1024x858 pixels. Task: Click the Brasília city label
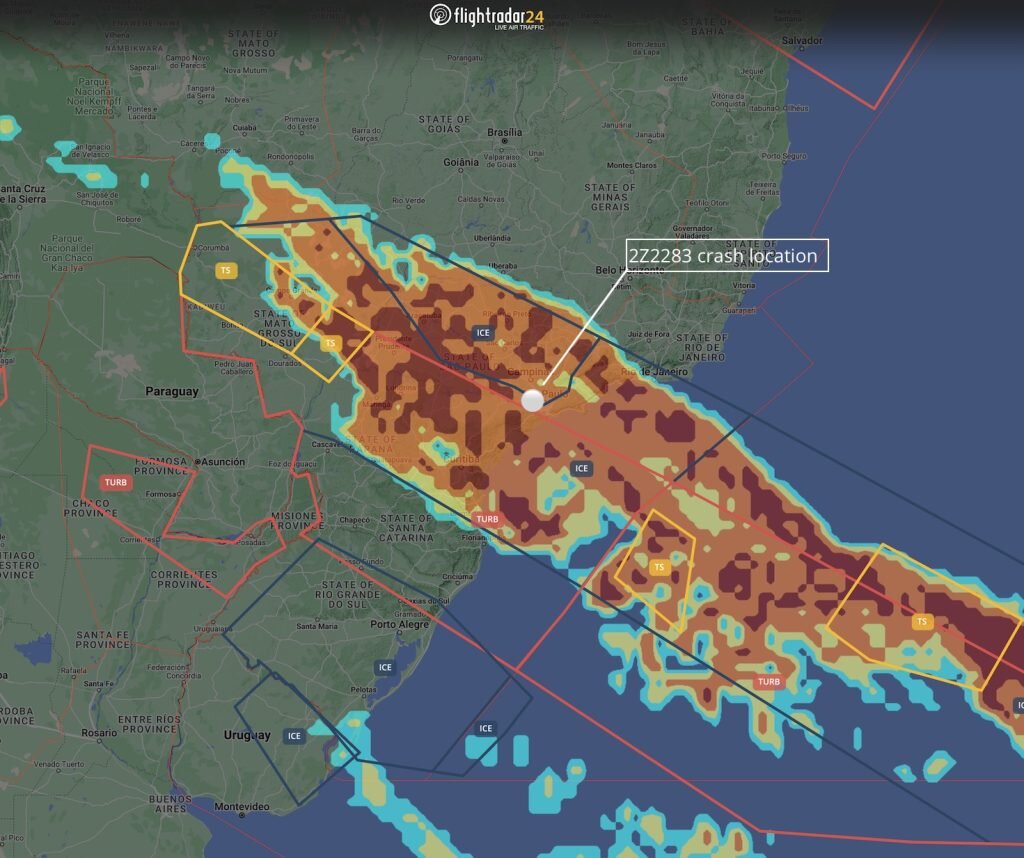coord(504,132)
